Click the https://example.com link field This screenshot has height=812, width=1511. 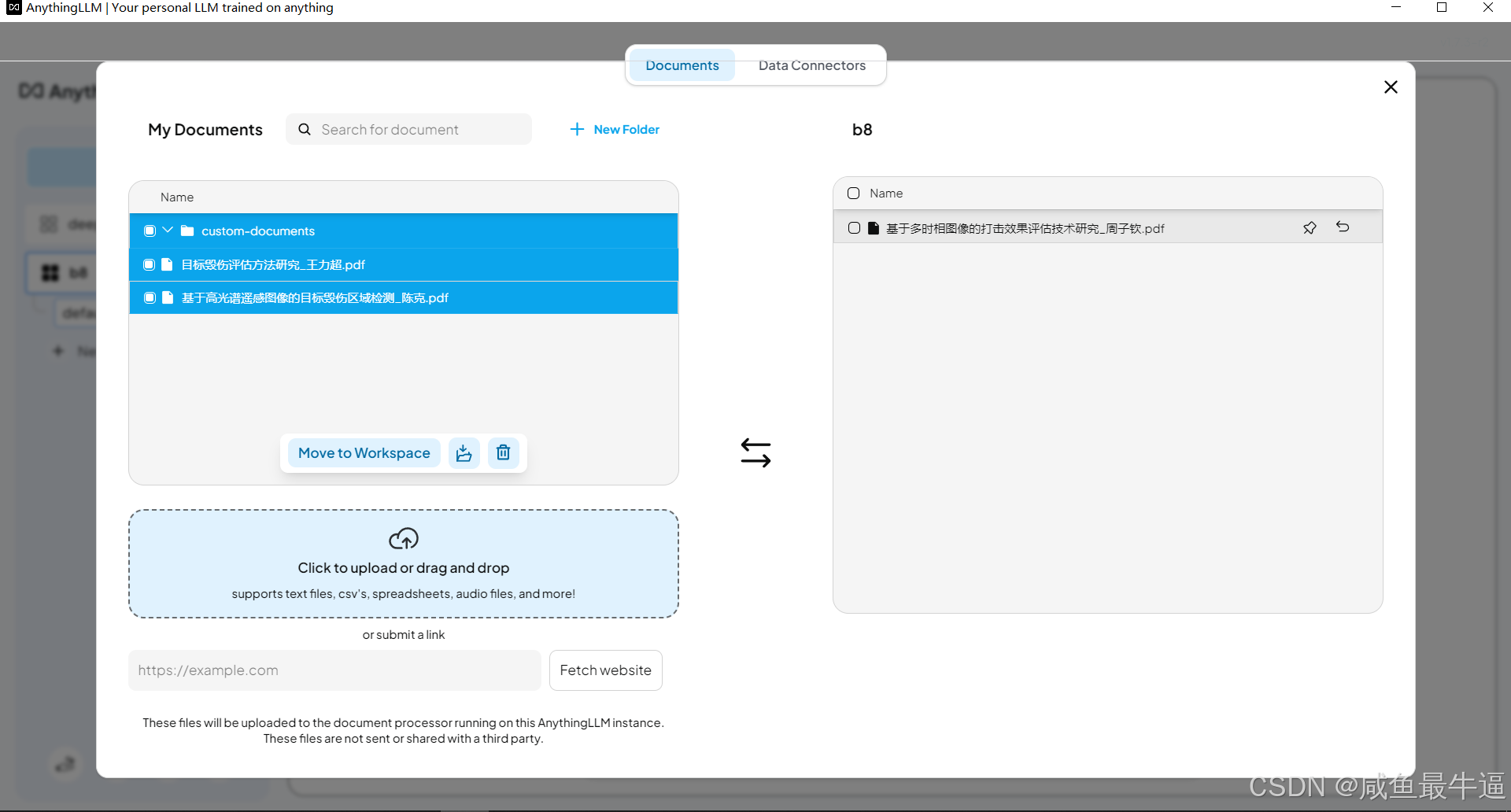click(x=334, y=670)
